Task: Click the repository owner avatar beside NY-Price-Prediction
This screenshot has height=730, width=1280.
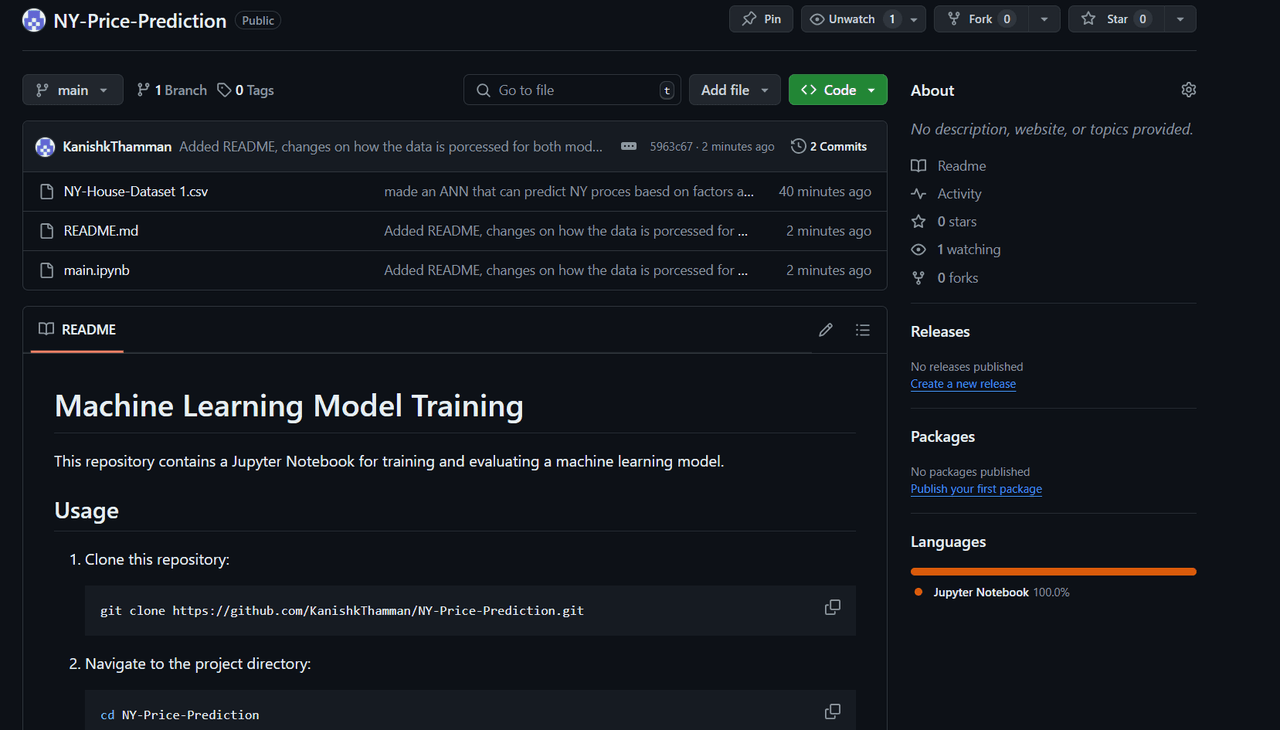Action: 34,20
